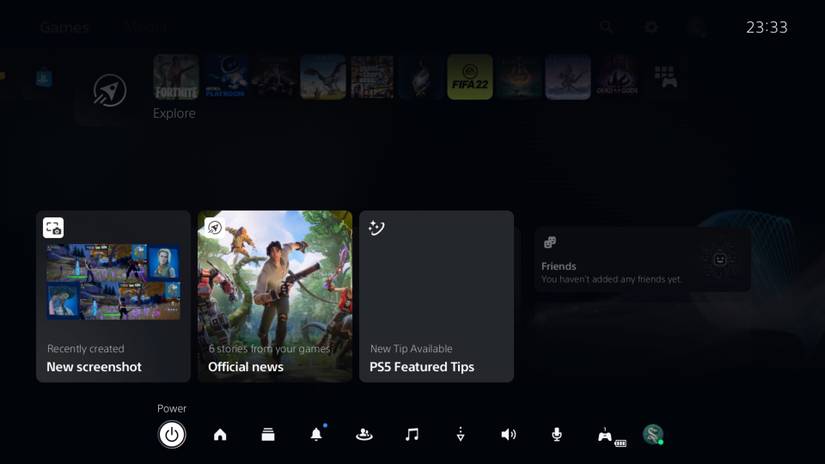Open Notifications bell icon
Screen dimensions: 825x464
tap(316, 434)
